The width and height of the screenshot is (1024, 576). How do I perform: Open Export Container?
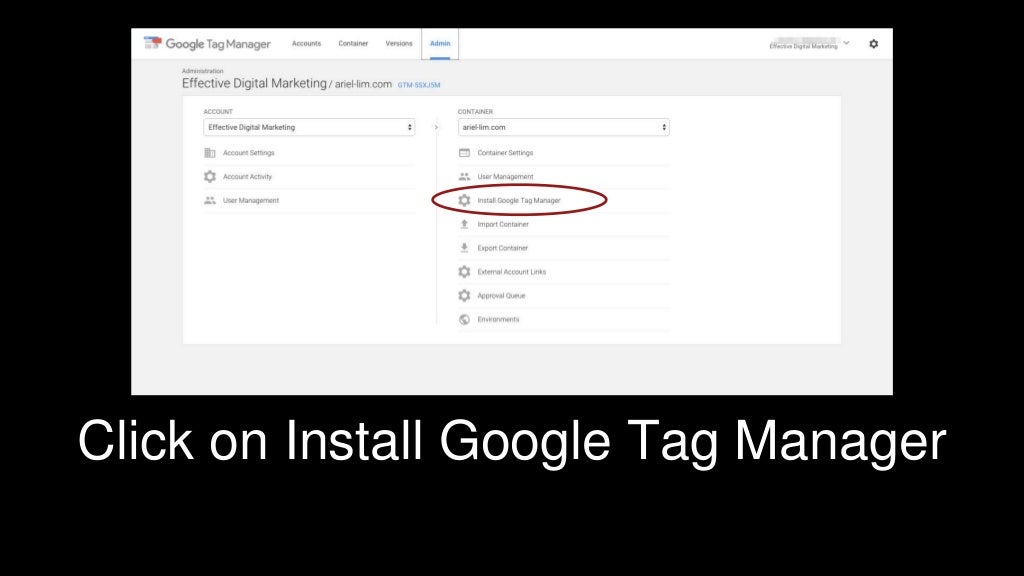[502, 248]
